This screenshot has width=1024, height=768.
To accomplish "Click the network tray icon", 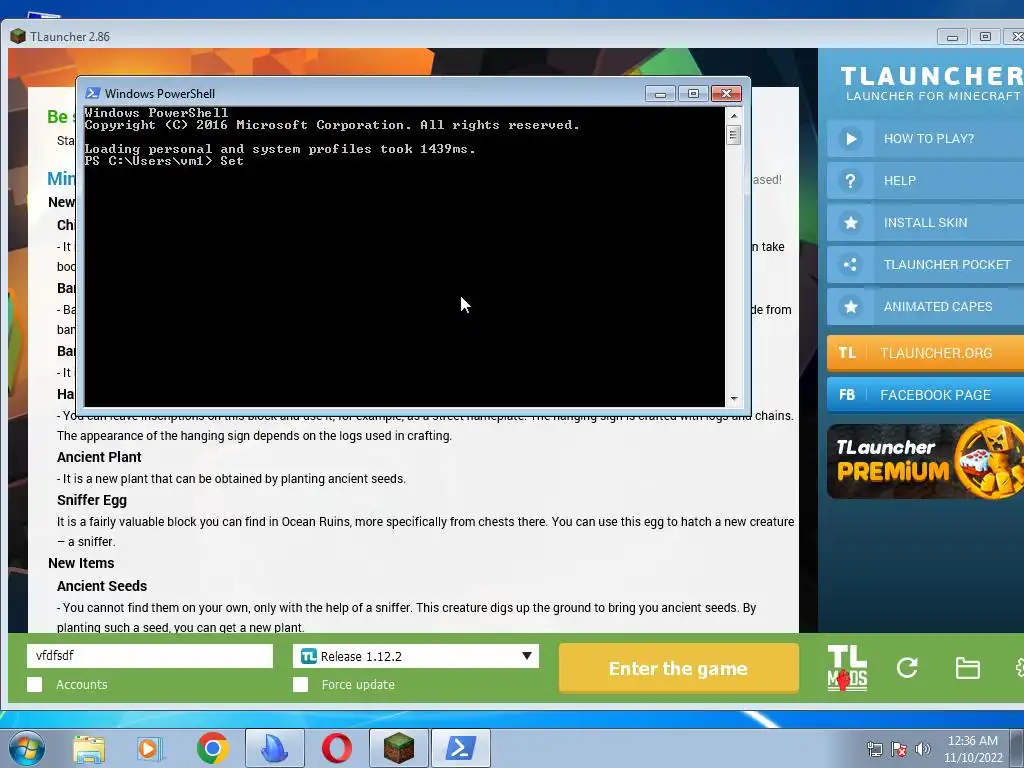I will click(874, 749).
